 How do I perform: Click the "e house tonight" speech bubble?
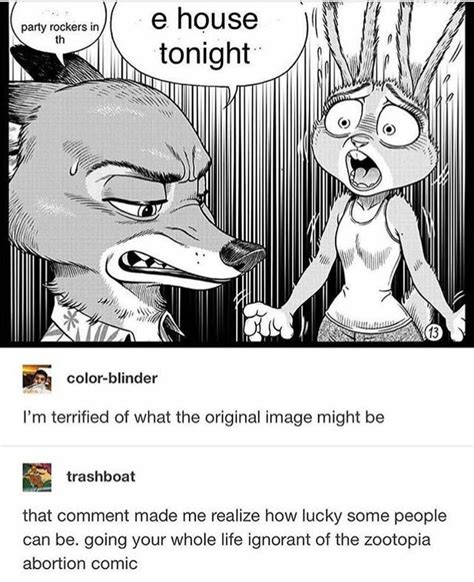tap(209, 39)
